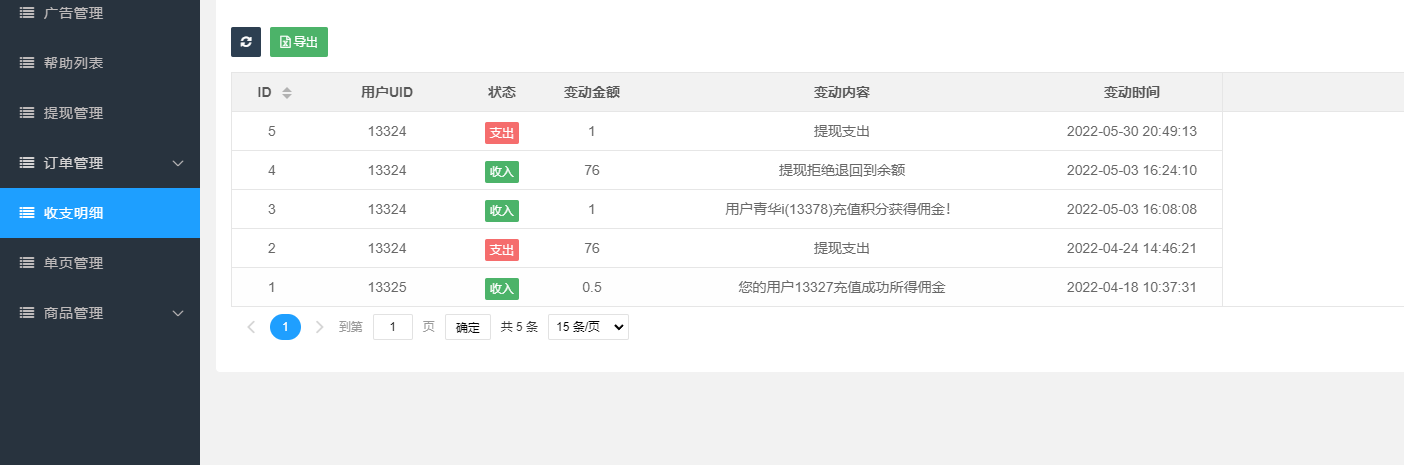Open 提现管理 menu item
The height and width of the screenshot is (465, 1404).
[x=100, y=113]
